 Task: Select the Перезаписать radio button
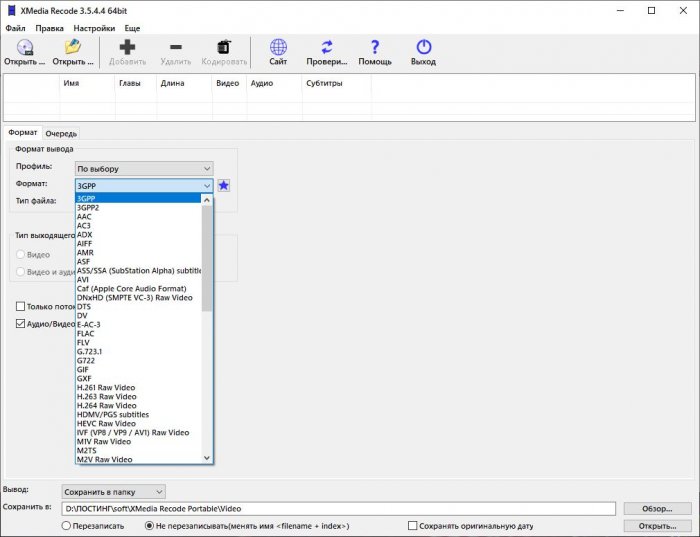[66, 526]
